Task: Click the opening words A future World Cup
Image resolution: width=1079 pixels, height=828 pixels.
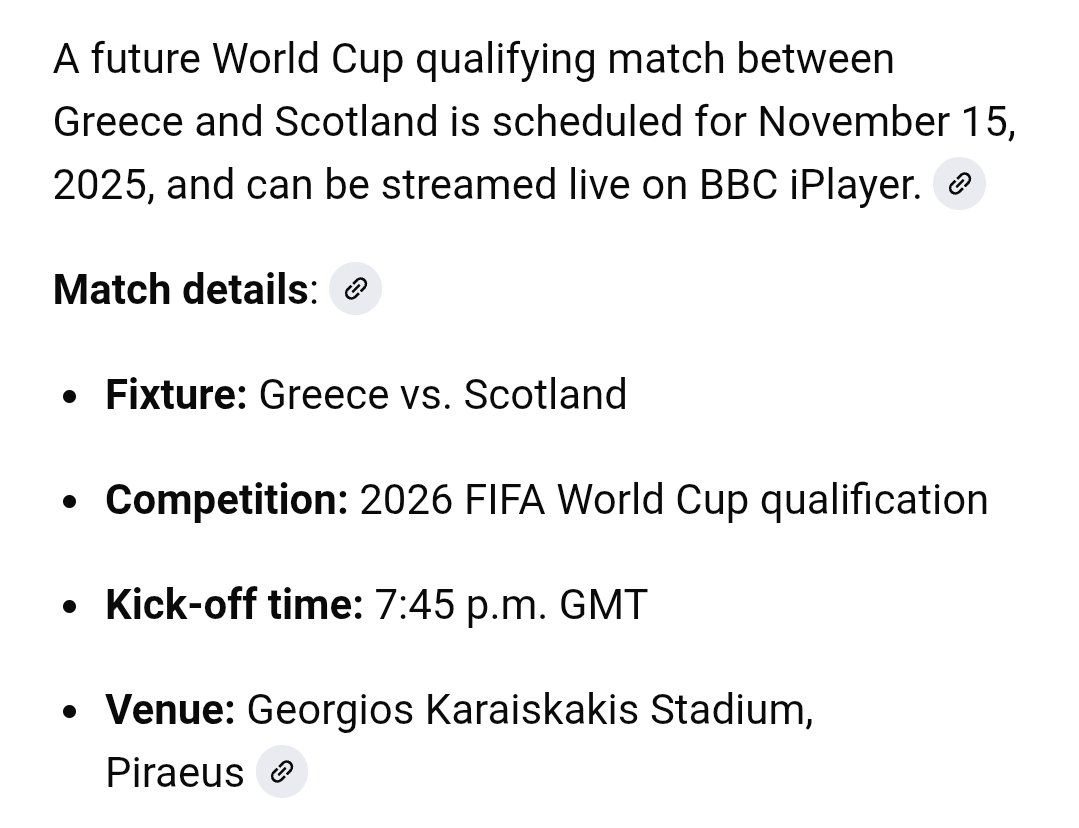Action: click(228, 59)
